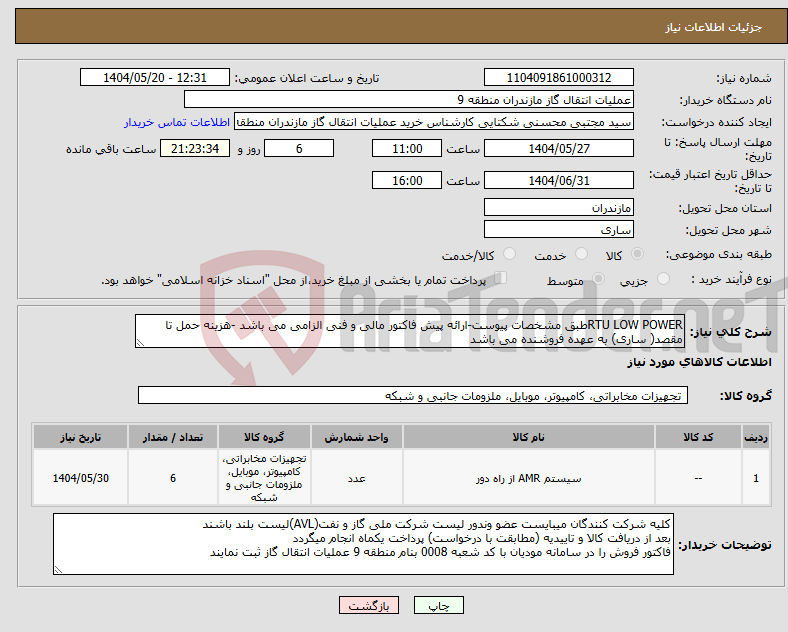Click the ایجاد کننده درخواست field
The height and width of the screenshot is (632, 788).
tap(434, 122)
